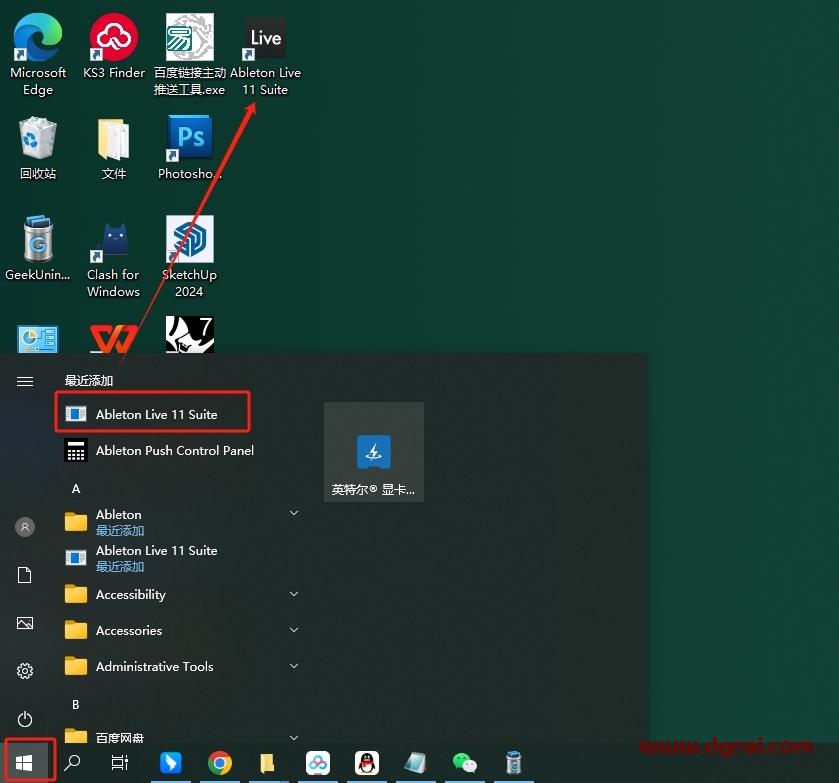Open Ableton Live 11 Suite desktop shortcut
The image size is (839, 783).
(x=265, y=54)
